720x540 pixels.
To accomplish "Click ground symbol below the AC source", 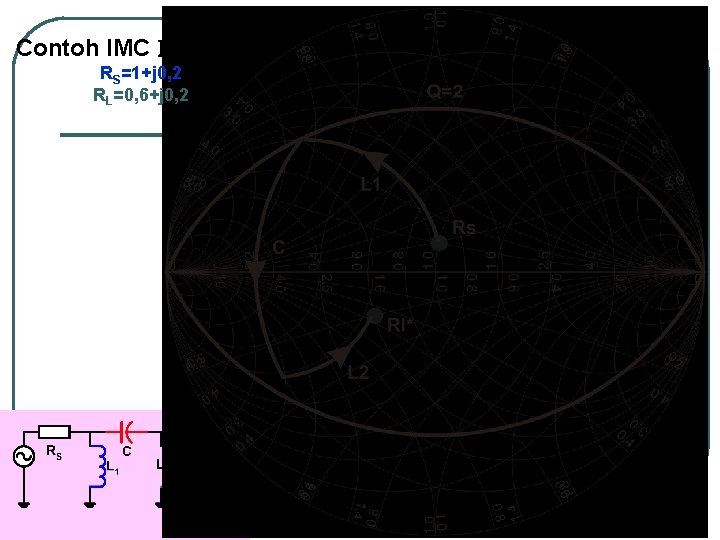I will pos(24,505).
